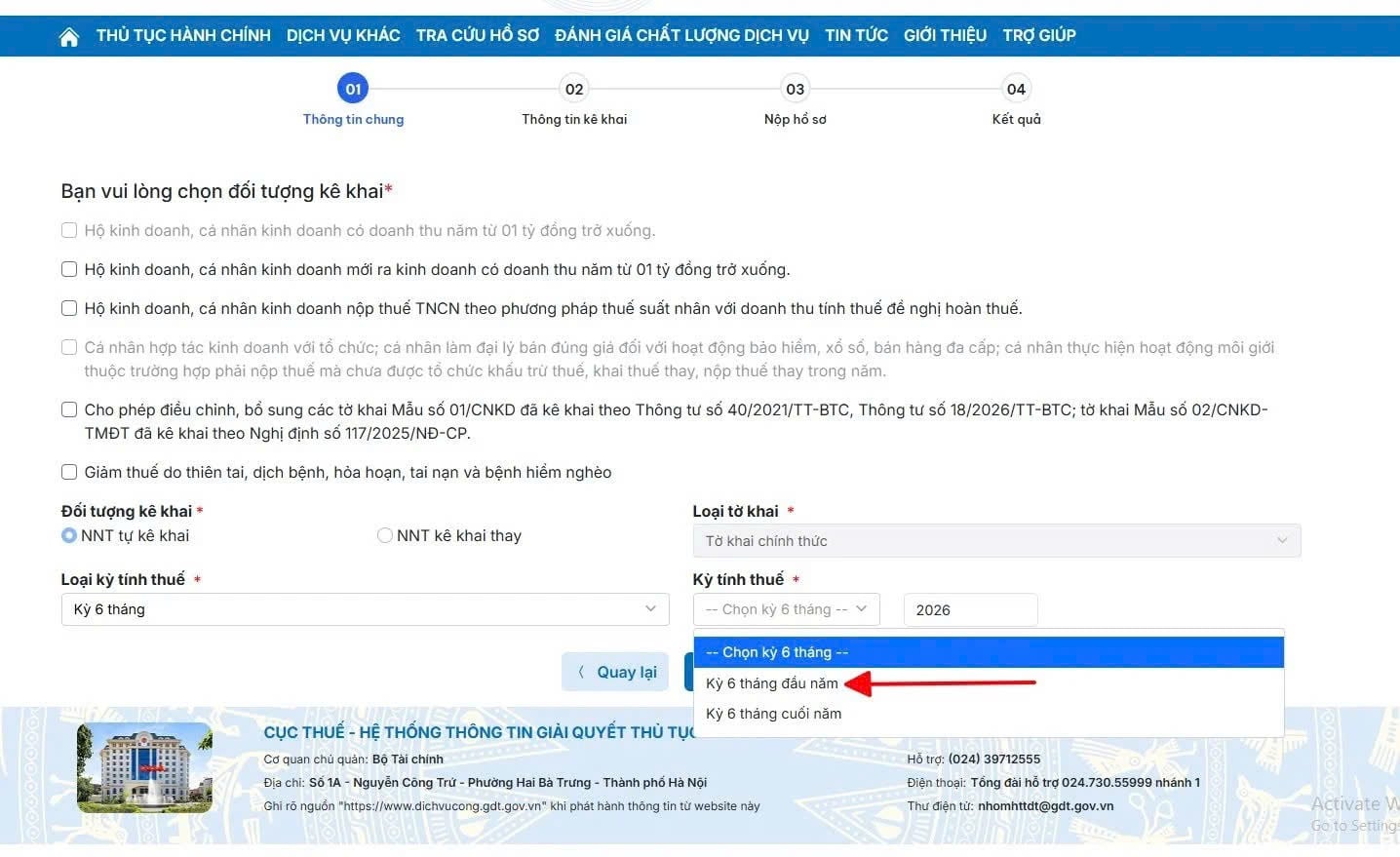Collapse 'Chọn kỳ 6 tháng' dropdown
Screen dimensions: 1400x857
point(786,609)
